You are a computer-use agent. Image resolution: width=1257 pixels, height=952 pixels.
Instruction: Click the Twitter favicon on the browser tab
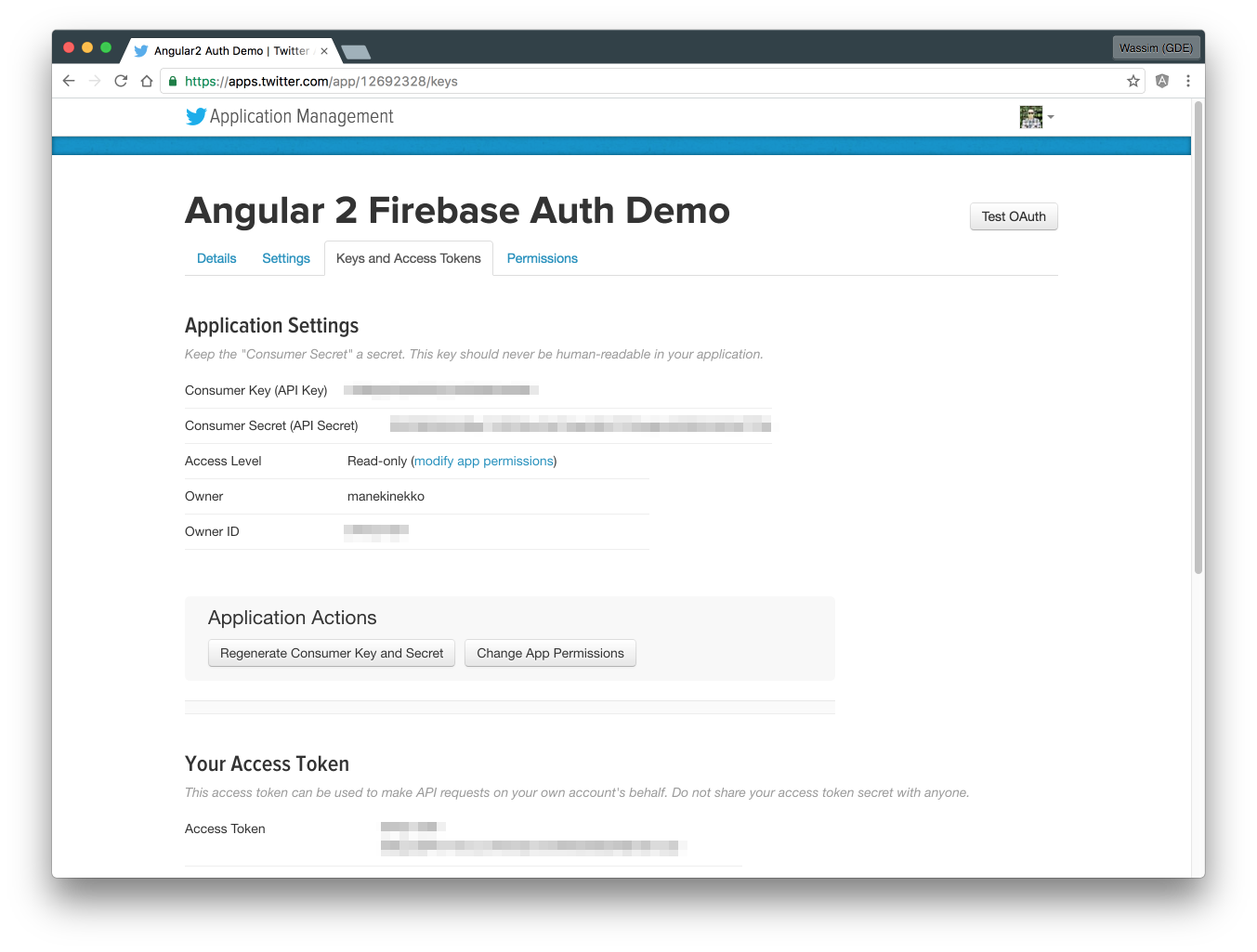140,50
